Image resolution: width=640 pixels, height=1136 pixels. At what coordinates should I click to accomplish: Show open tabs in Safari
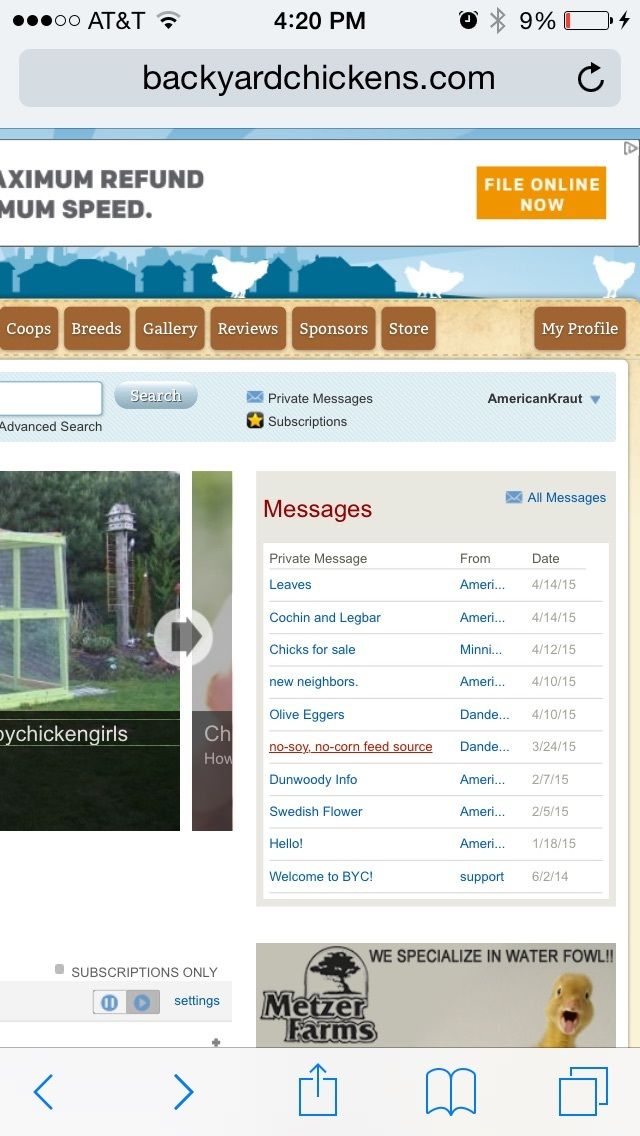pyautogui.click(x=583, y=1091)
